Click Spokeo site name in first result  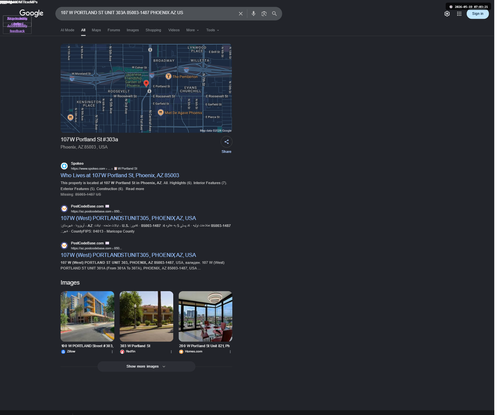pos(77,163)
